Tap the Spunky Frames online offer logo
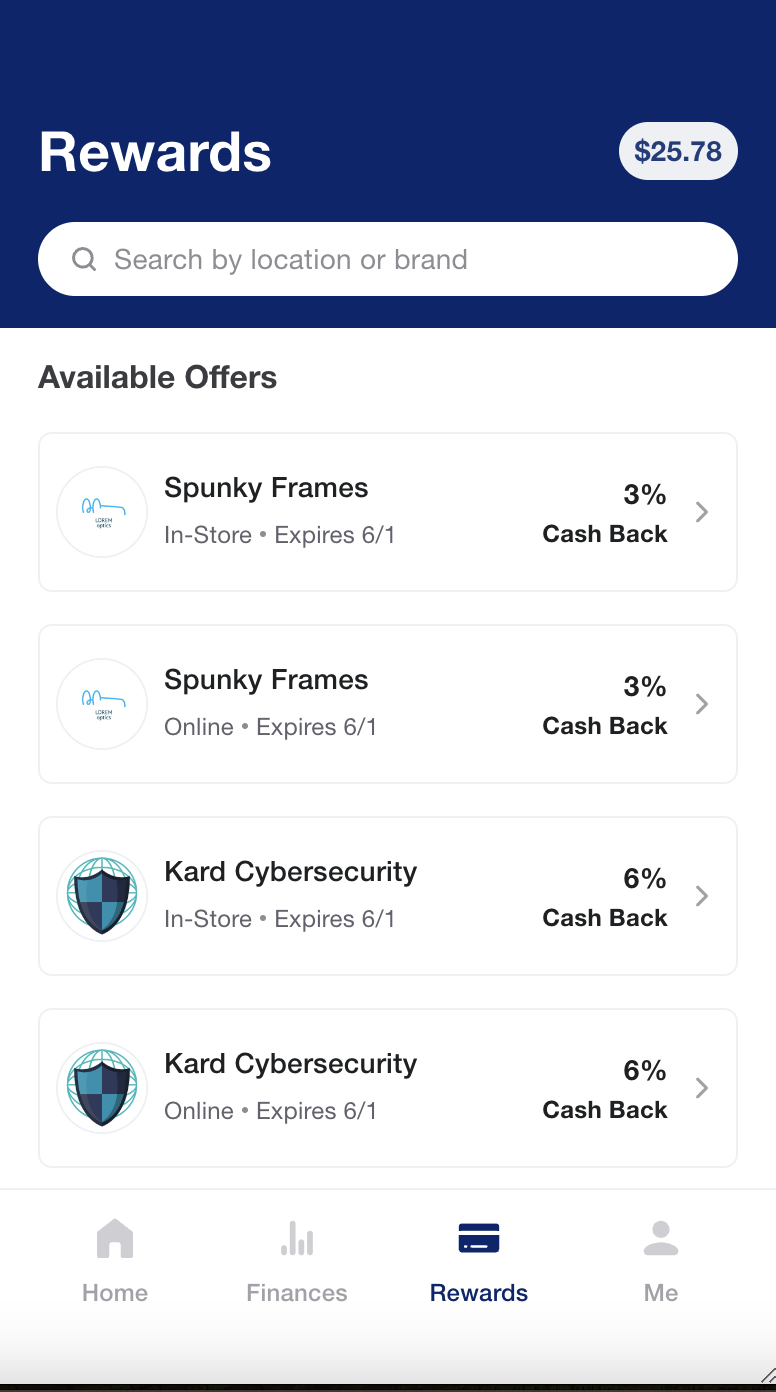The height and width of the screenshot is (1392, 776). (102, 704)
